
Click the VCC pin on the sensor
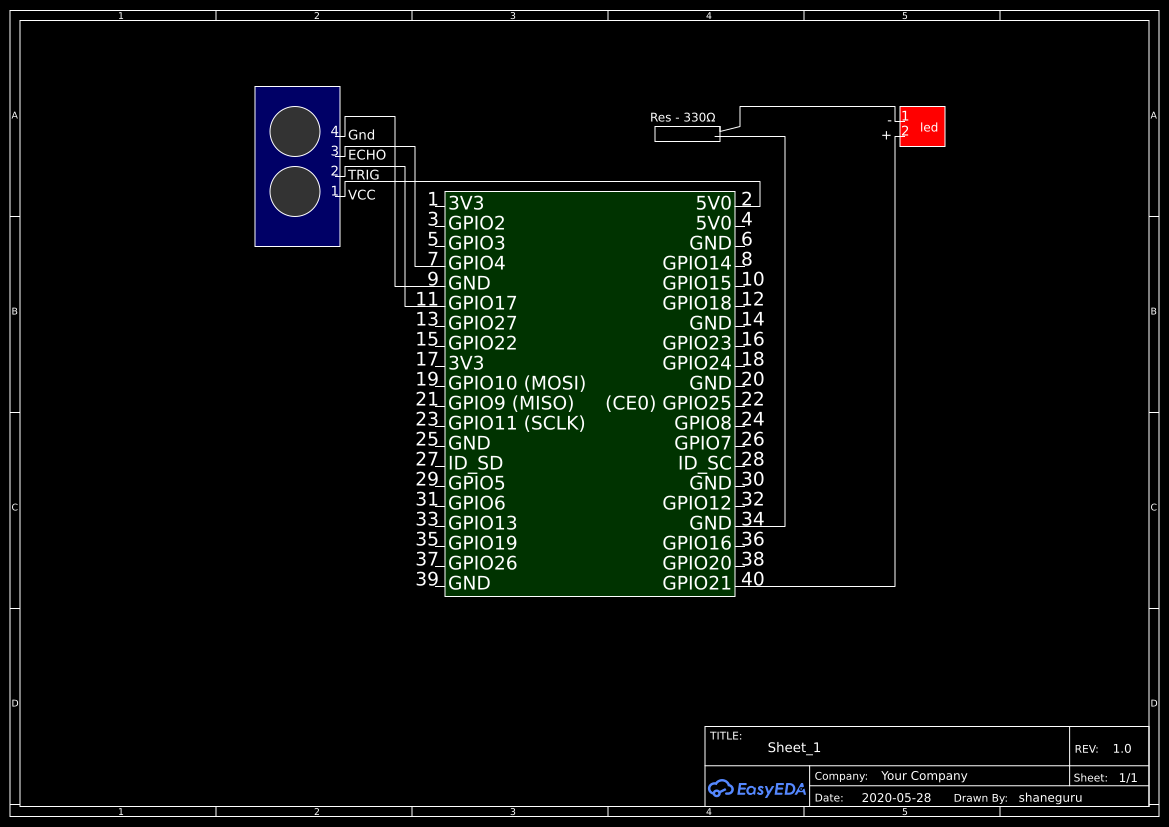361,195
